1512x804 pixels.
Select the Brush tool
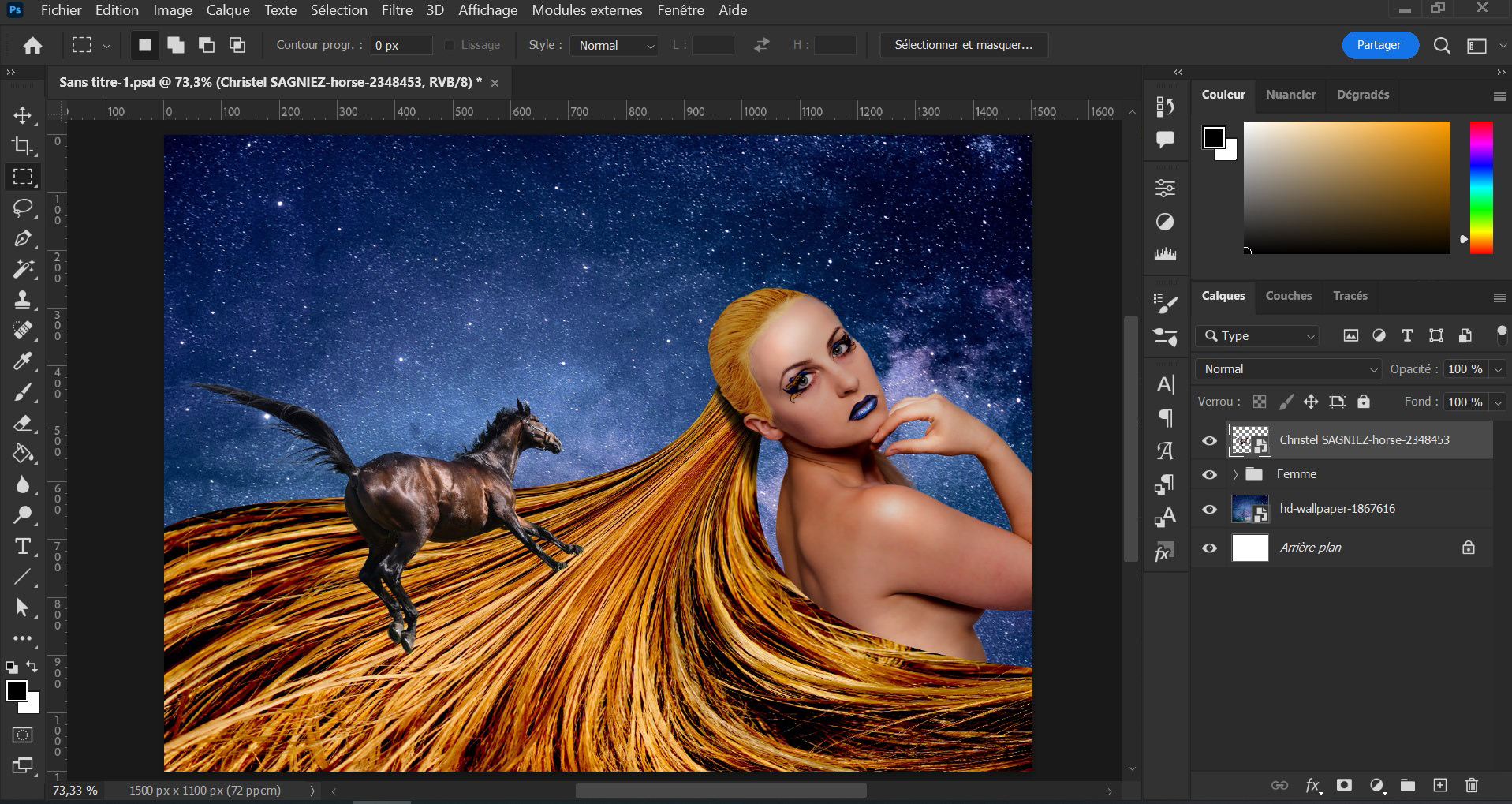(x=23, y=392)
